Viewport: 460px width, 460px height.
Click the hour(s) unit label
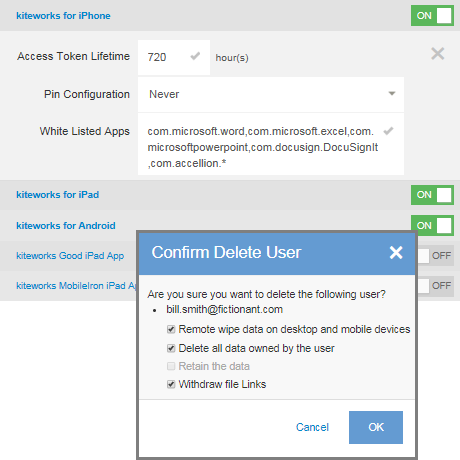click(232, 58)
